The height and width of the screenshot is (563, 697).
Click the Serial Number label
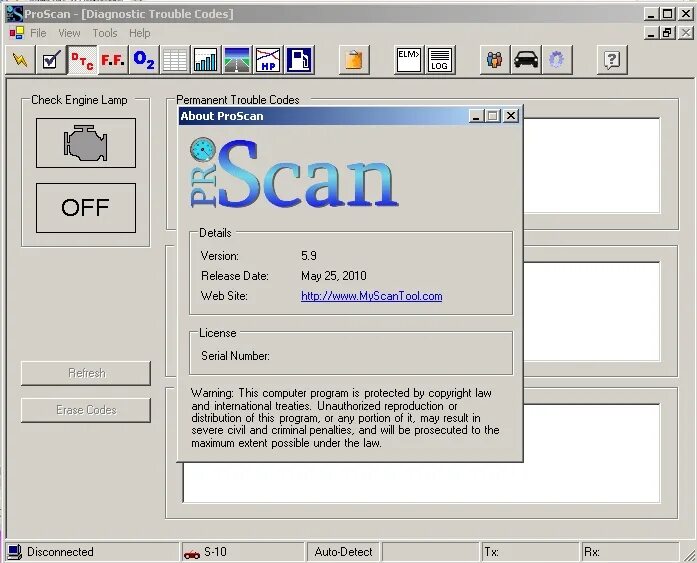coord(235,356)
